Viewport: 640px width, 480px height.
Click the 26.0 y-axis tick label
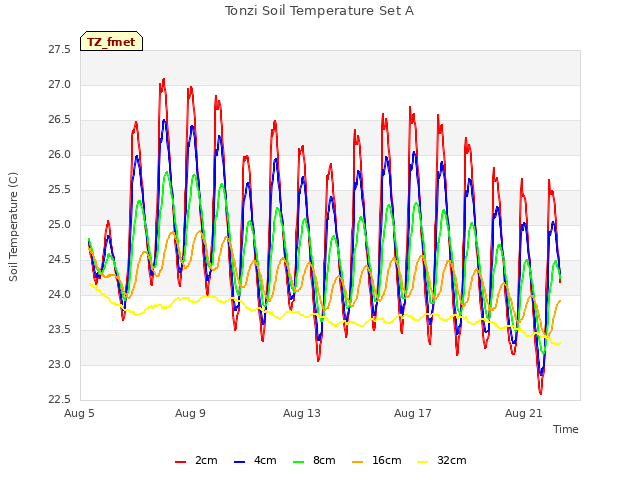coord(59,155)
